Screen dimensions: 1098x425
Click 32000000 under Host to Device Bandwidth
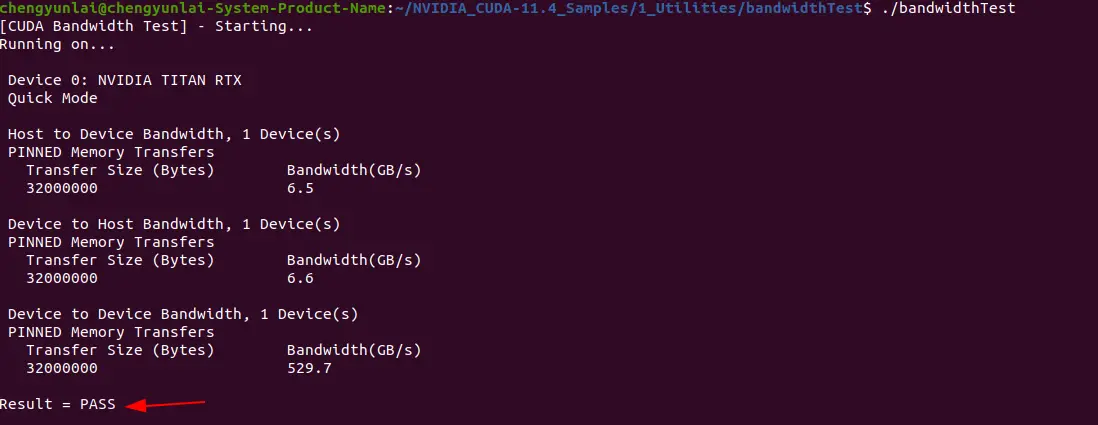click(x=62, y=188)
